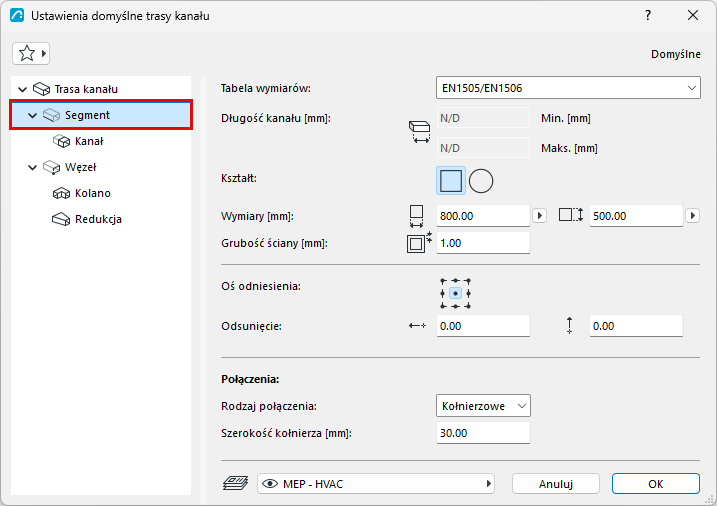The width and height of the screenshot is (717, 506).
Task: Click the layer stack icon
Action: tap(235, 483)
